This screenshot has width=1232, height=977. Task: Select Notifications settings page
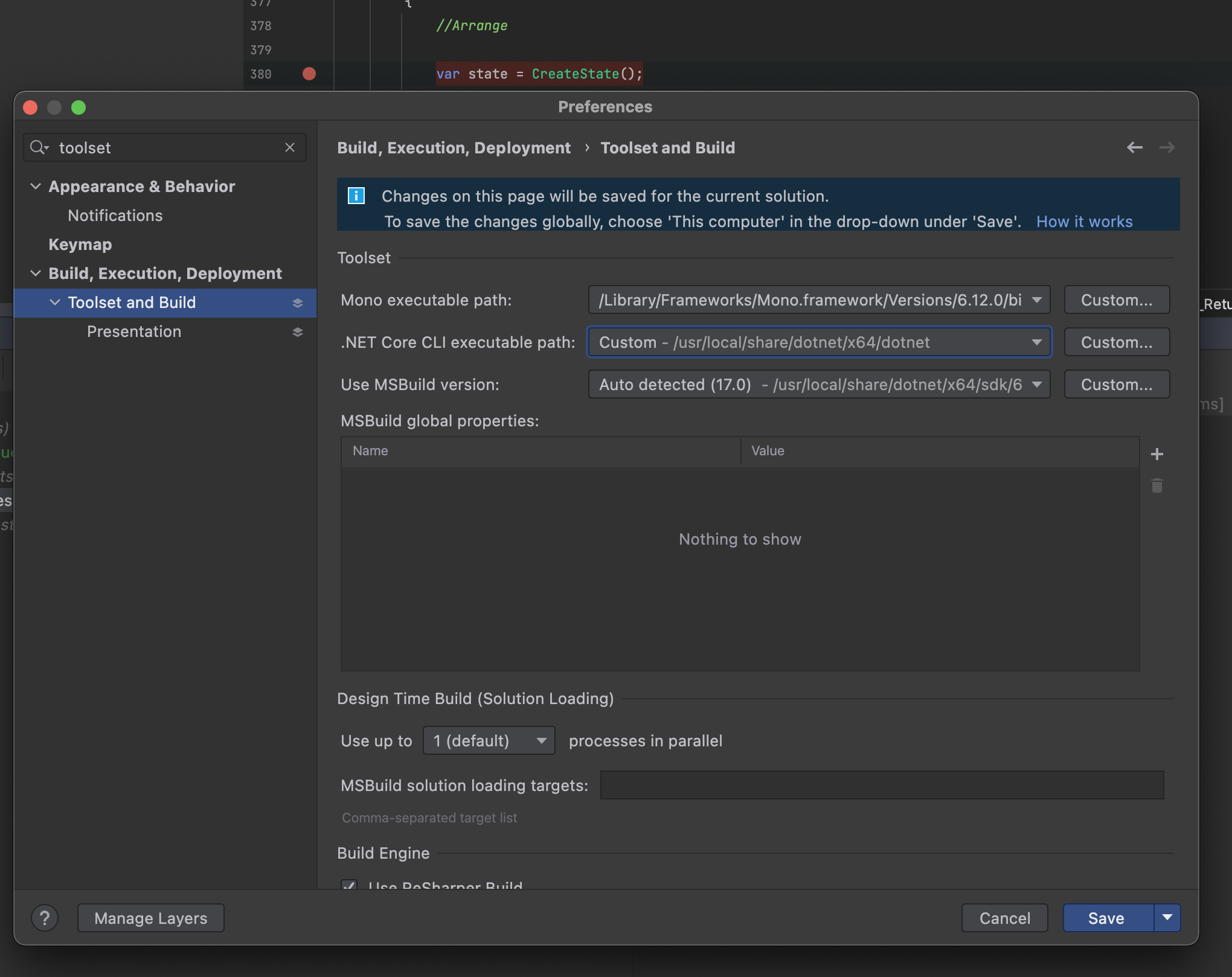(x=115, y=216)
